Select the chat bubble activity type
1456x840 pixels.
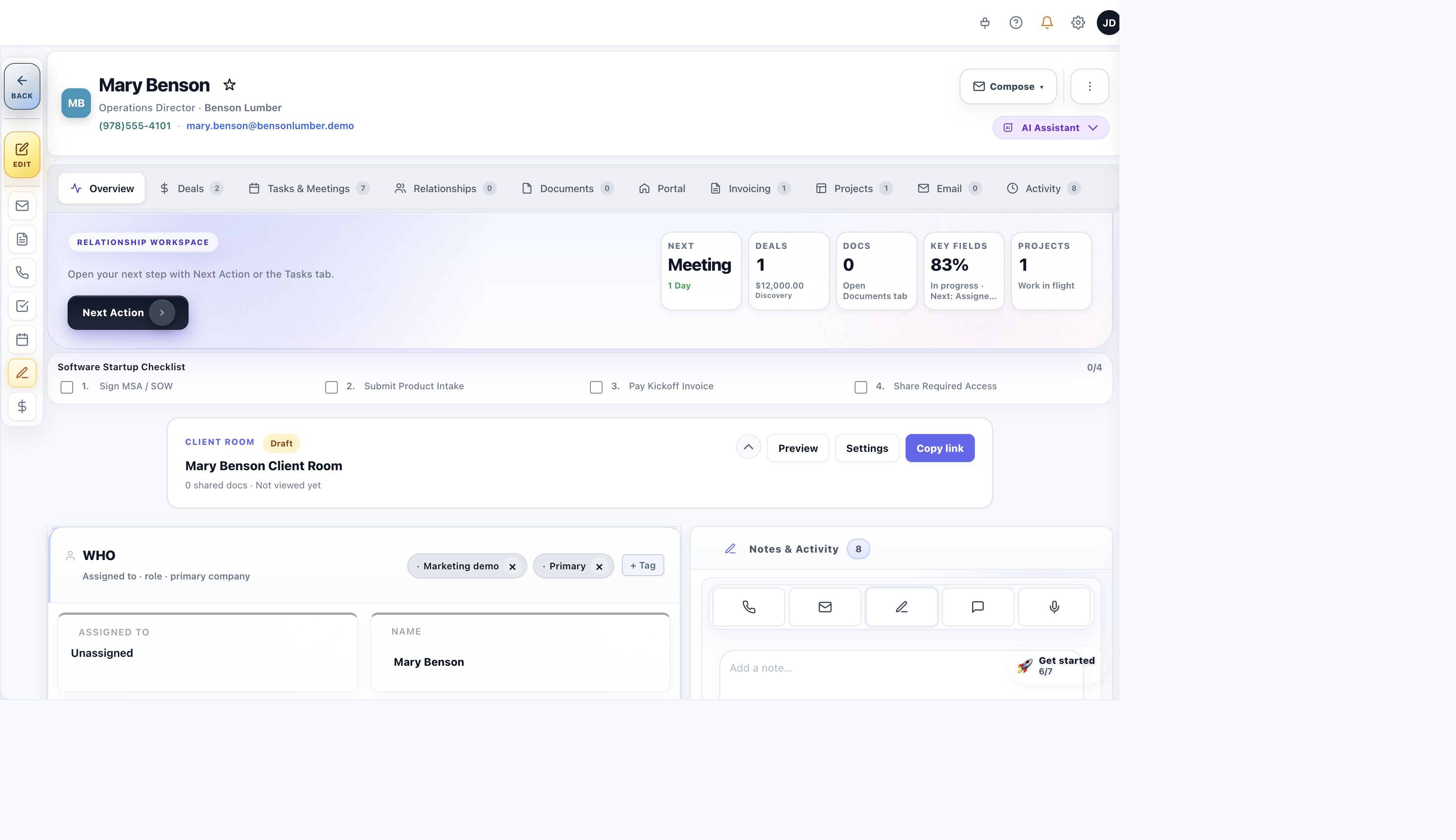pos(978,607)
